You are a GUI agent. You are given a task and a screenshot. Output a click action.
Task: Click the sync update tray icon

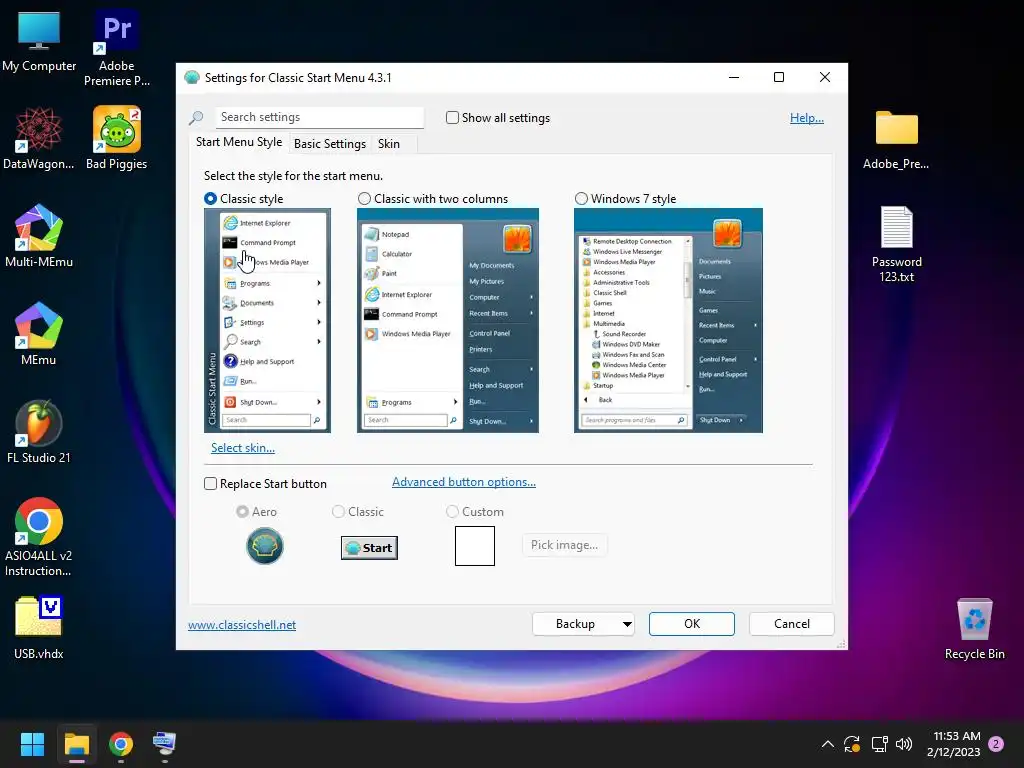pyautogui.click(x=852, y=744)
